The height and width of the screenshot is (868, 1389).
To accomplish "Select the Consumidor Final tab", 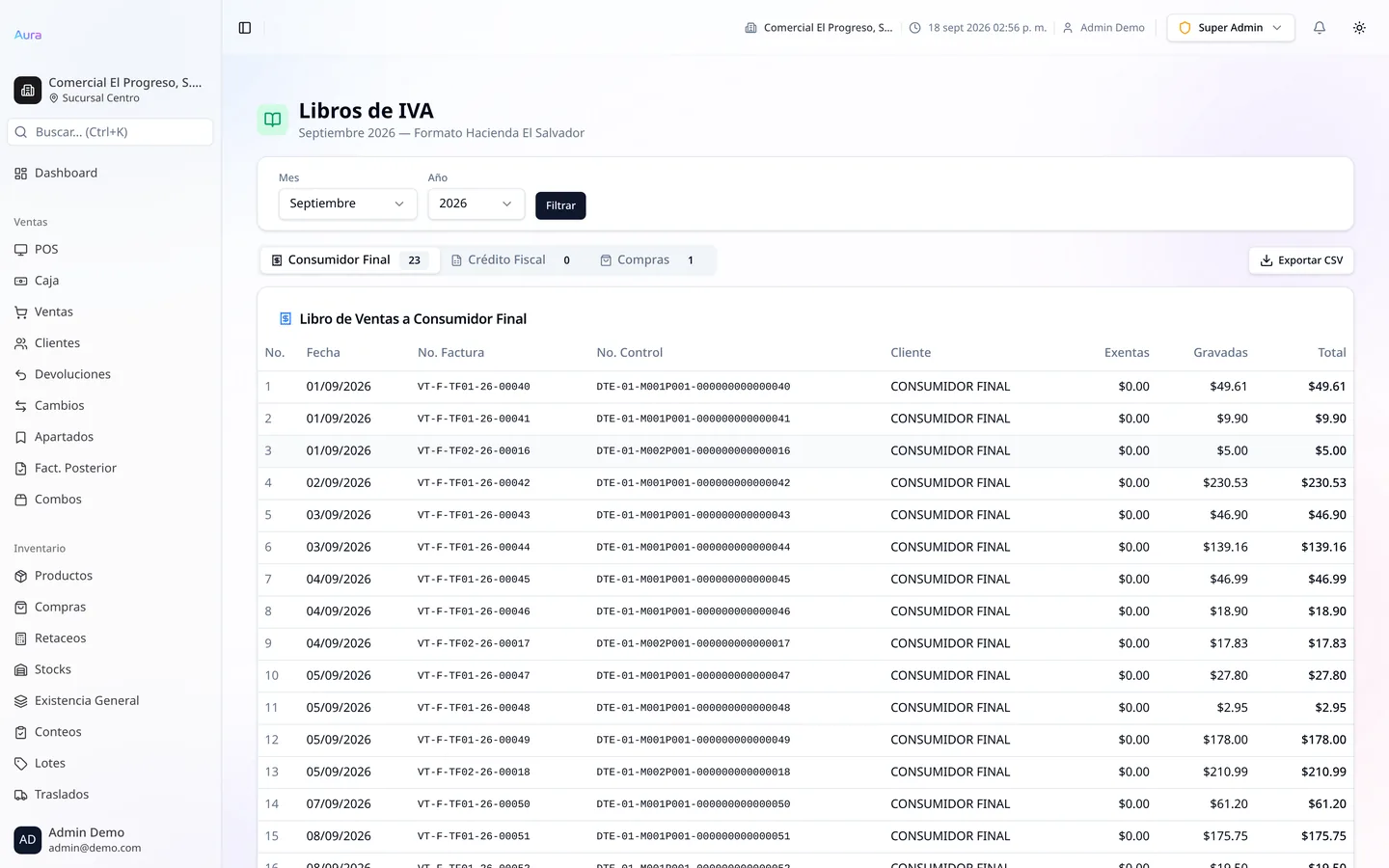I will pos(350,260).
